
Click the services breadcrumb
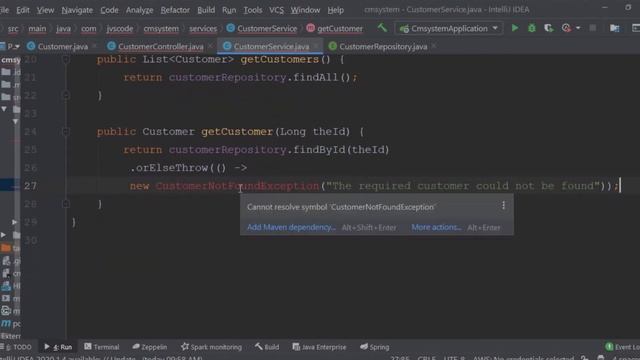[x=203, y=29]
